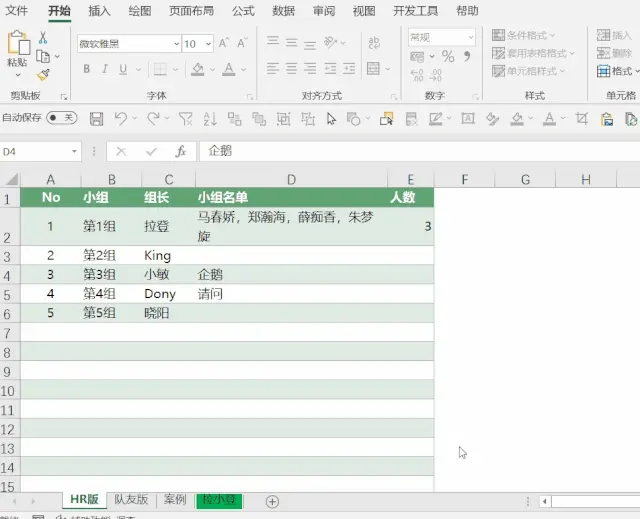Click the 条件格式 button
The image size is (640, 519).
(x=524, y=35)
